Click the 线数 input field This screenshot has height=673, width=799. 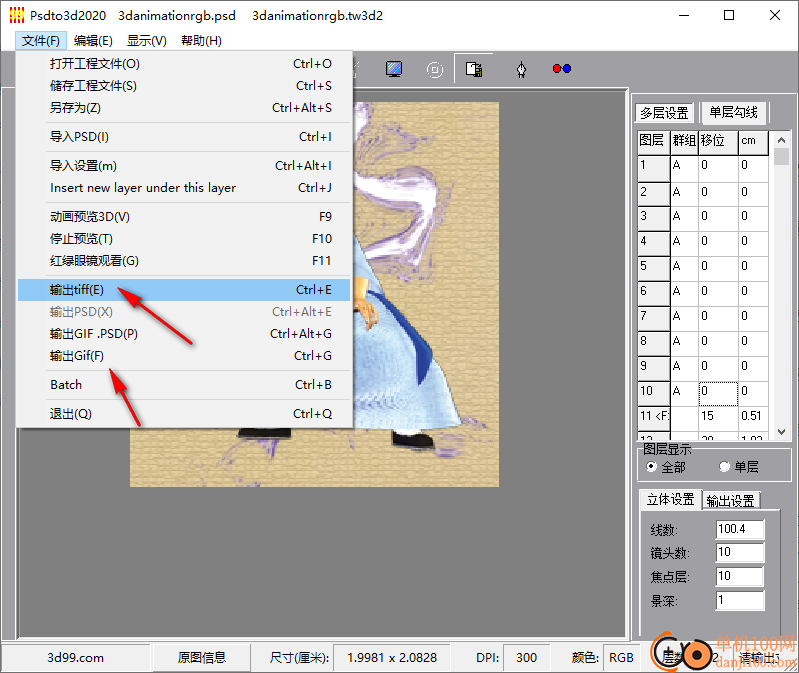(x=740, y=529)
